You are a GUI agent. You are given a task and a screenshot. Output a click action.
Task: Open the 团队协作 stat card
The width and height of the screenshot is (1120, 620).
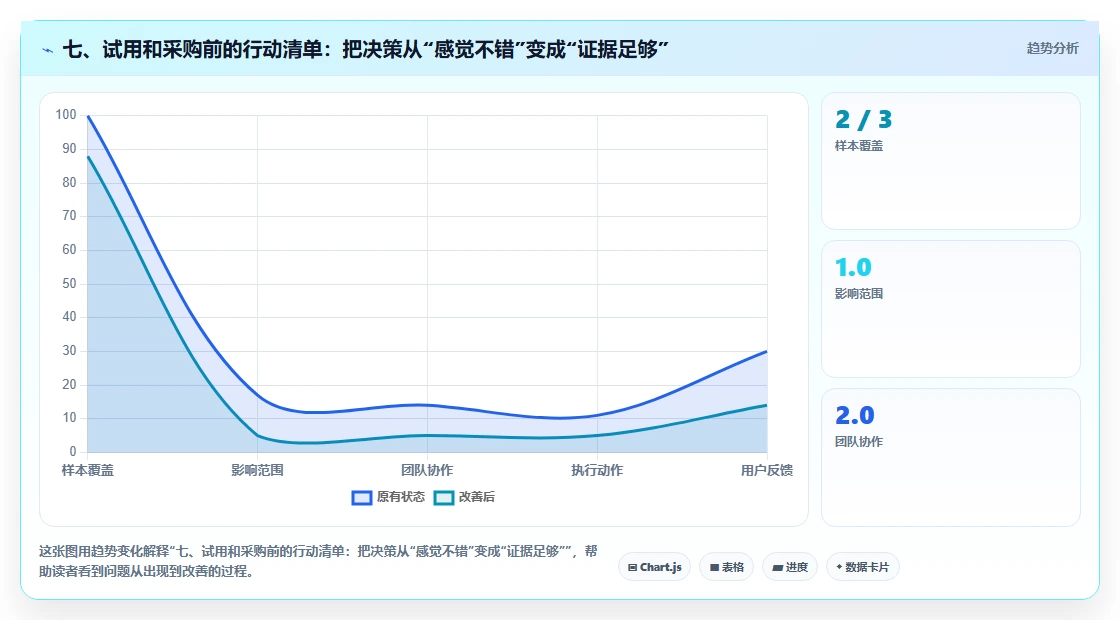tap(951, 457)
